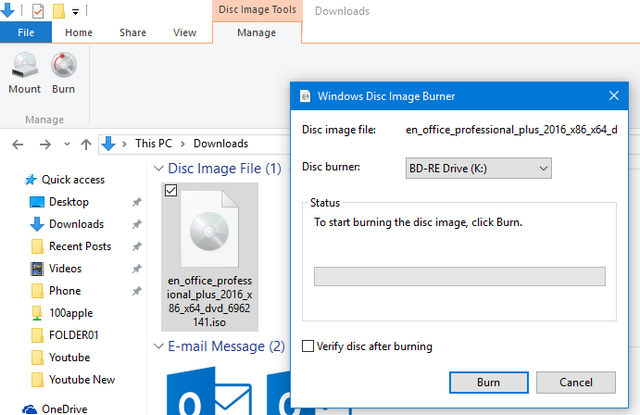Open the Phone folder in sidebar

65,291
